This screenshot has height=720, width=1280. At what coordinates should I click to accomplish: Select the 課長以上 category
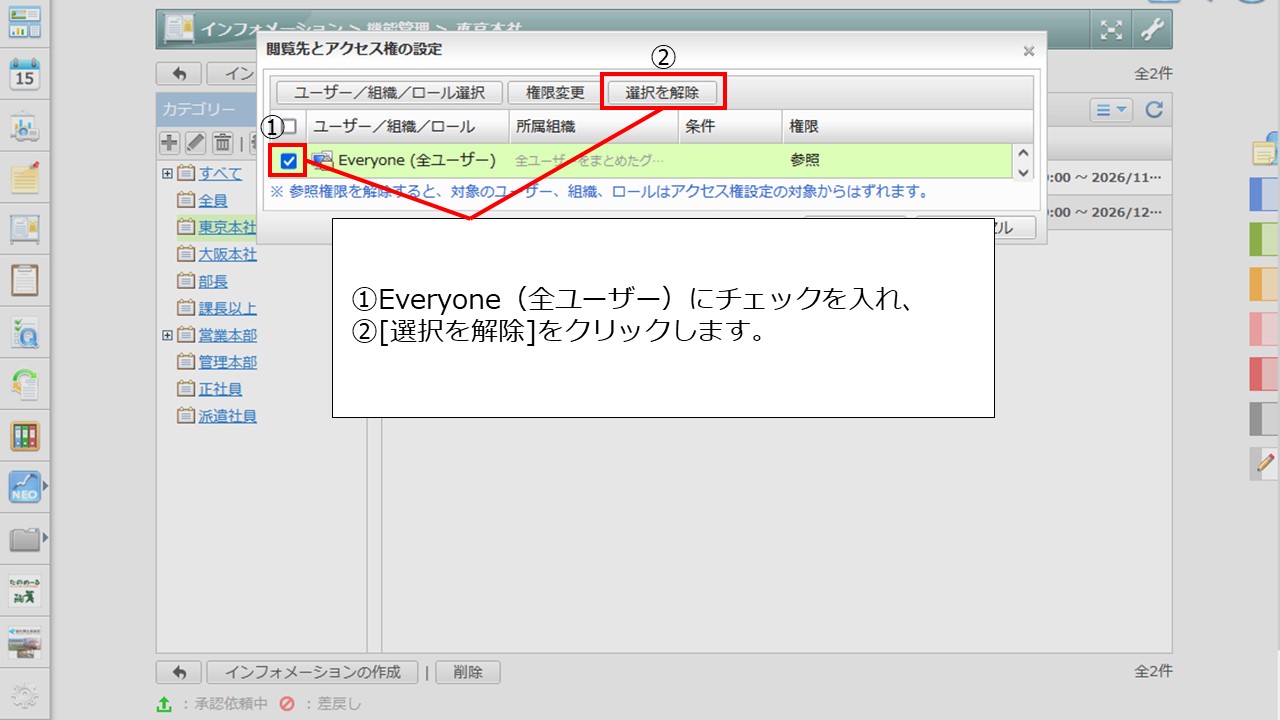(x=228, y=308)
